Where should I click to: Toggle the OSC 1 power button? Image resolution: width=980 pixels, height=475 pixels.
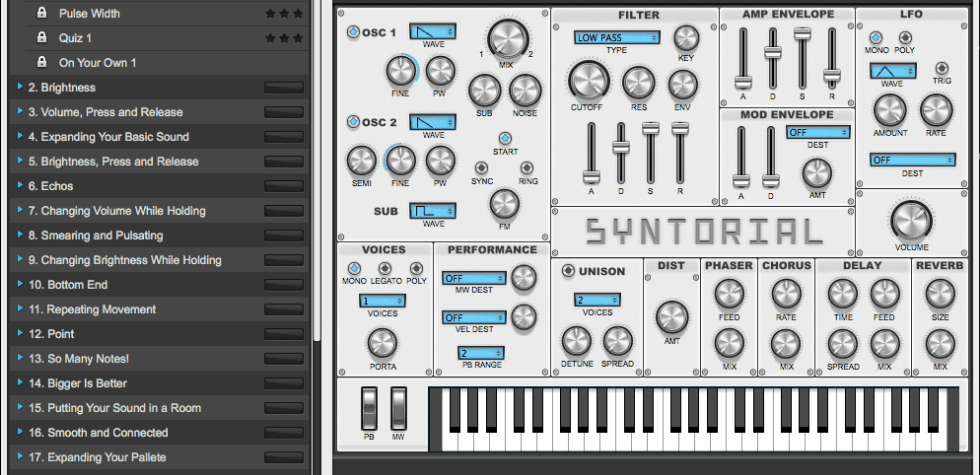(354, 32)
